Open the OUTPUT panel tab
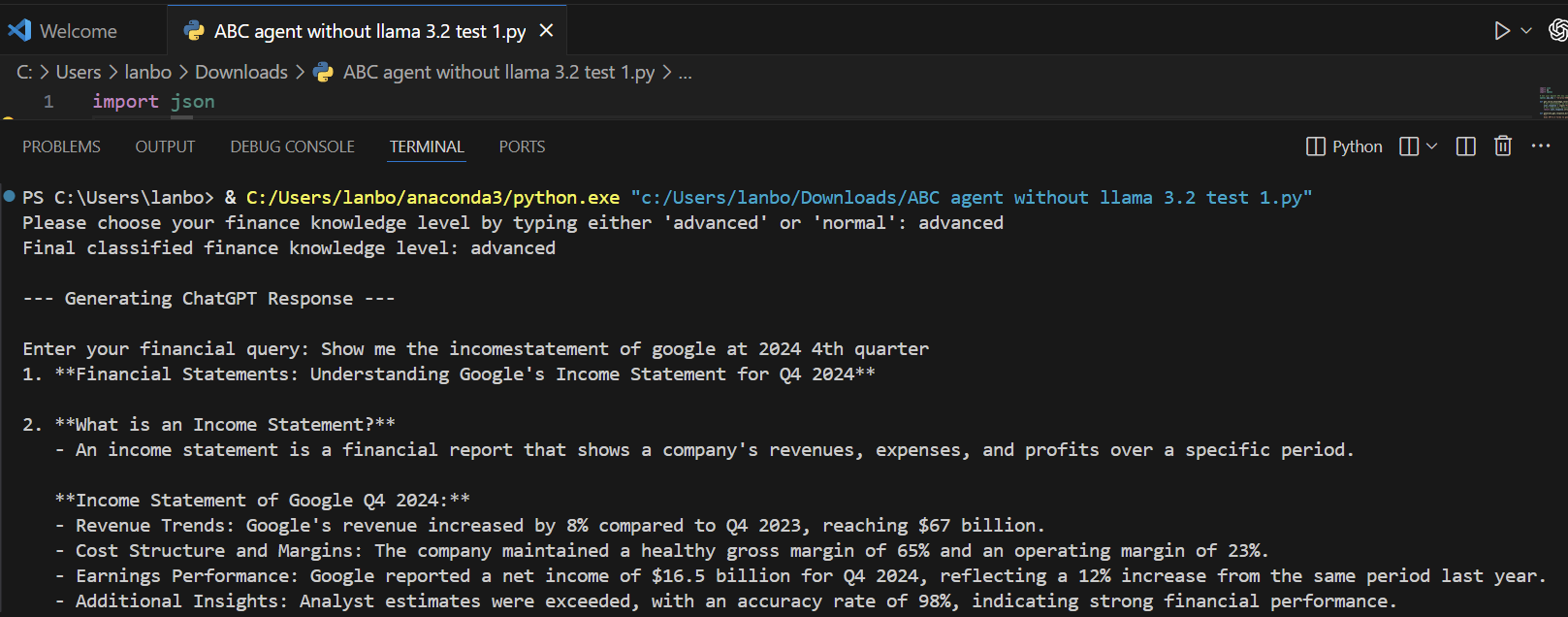Screen dimensions: 1568x617 tap(165, 146)
